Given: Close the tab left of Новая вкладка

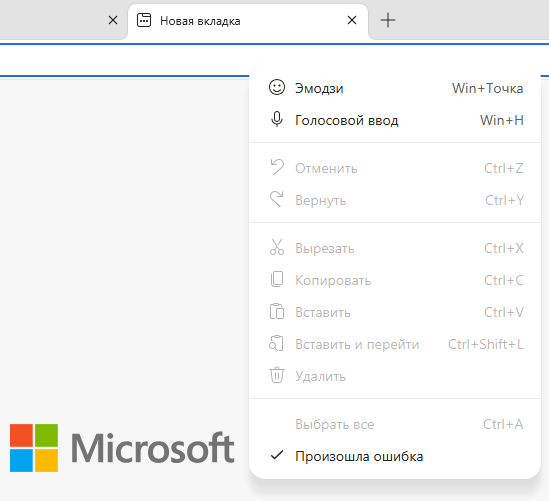Looking at the screenshot, I should [x=113, y=20].
